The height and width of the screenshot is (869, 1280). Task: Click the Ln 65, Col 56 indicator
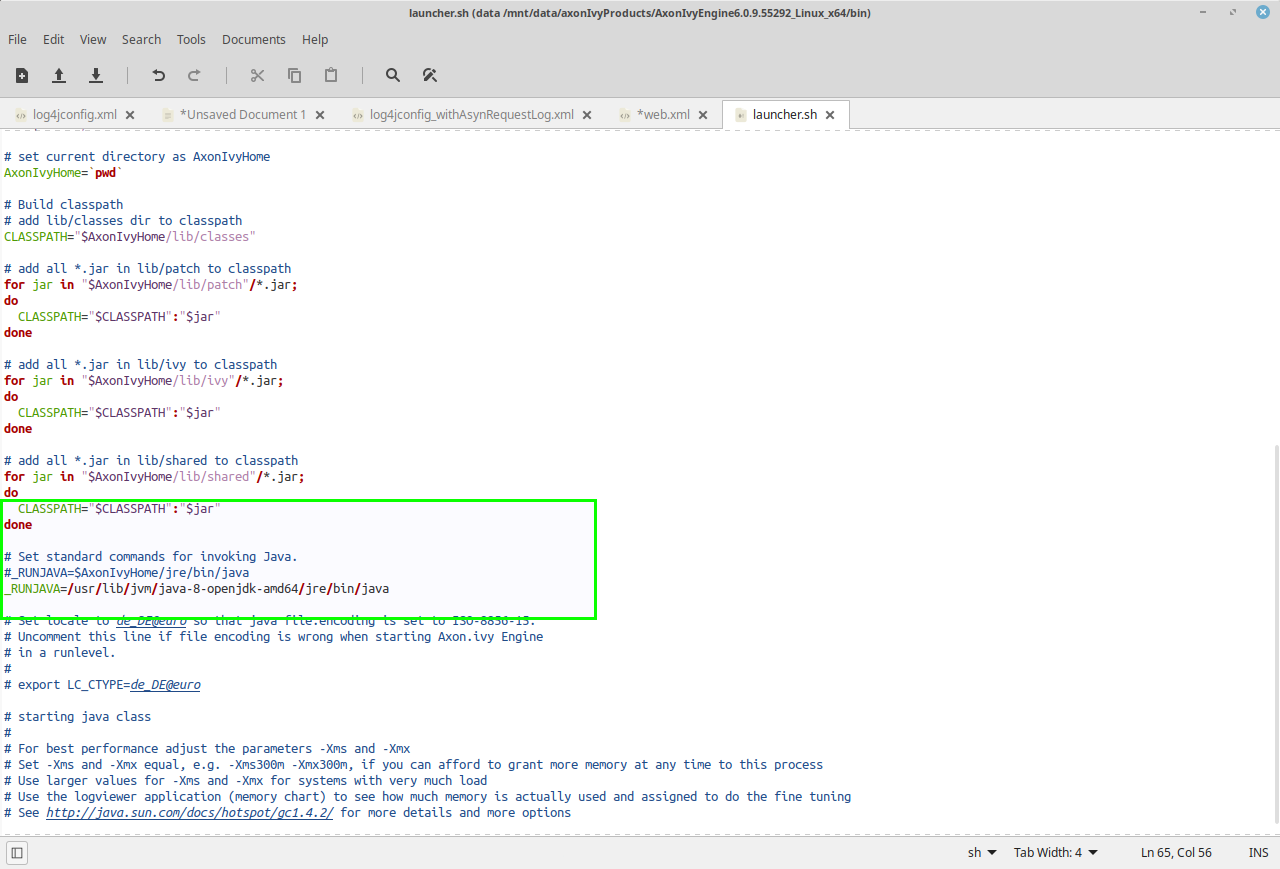pyautogui.click(x=1176, y=853)
